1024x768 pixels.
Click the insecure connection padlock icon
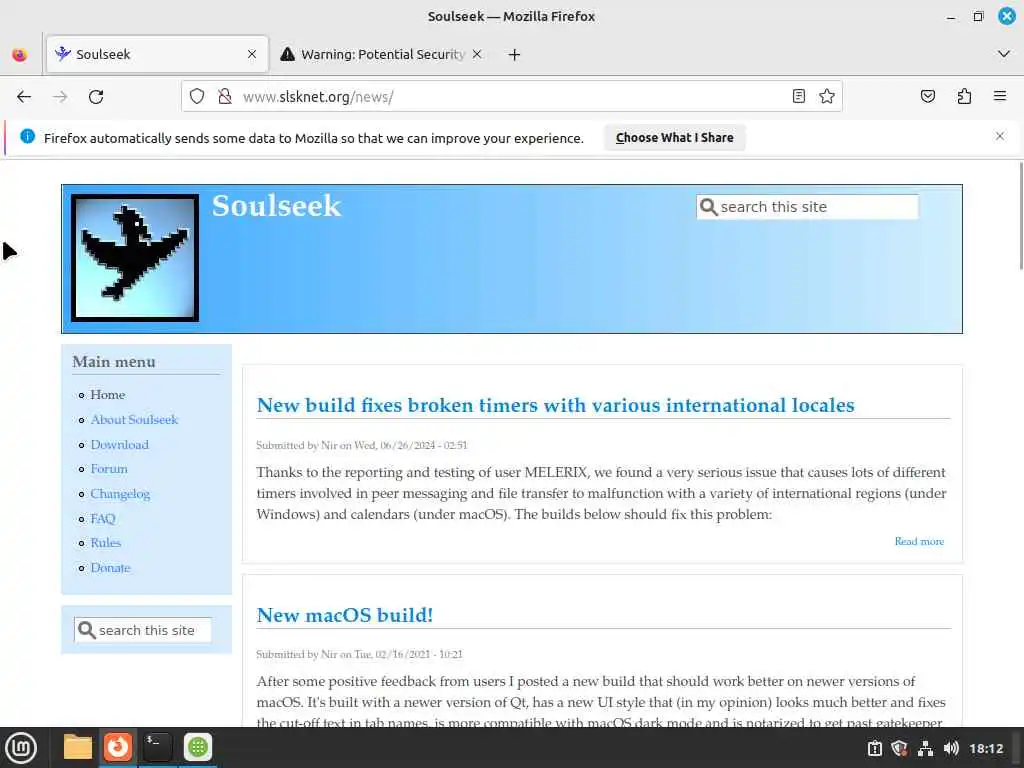[x=225, y=97]
